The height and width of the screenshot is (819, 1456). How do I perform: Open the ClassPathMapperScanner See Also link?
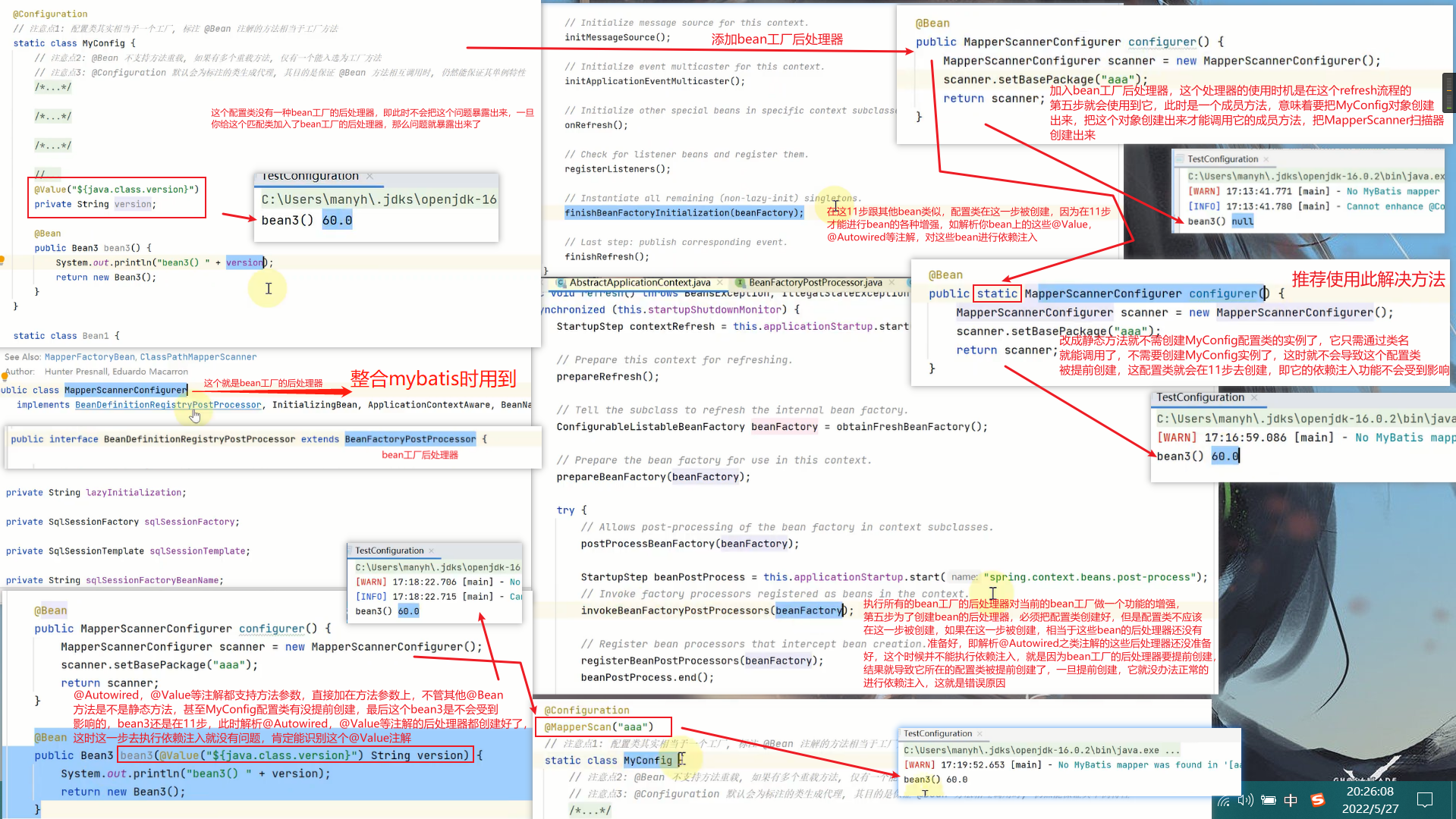pyautogui.click(x=198, y=357)
